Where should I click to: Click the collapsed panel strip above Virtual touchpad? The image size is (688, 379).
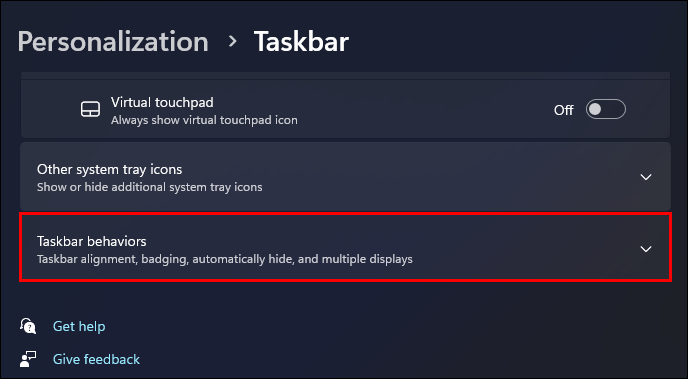click(x=345, y=75)
